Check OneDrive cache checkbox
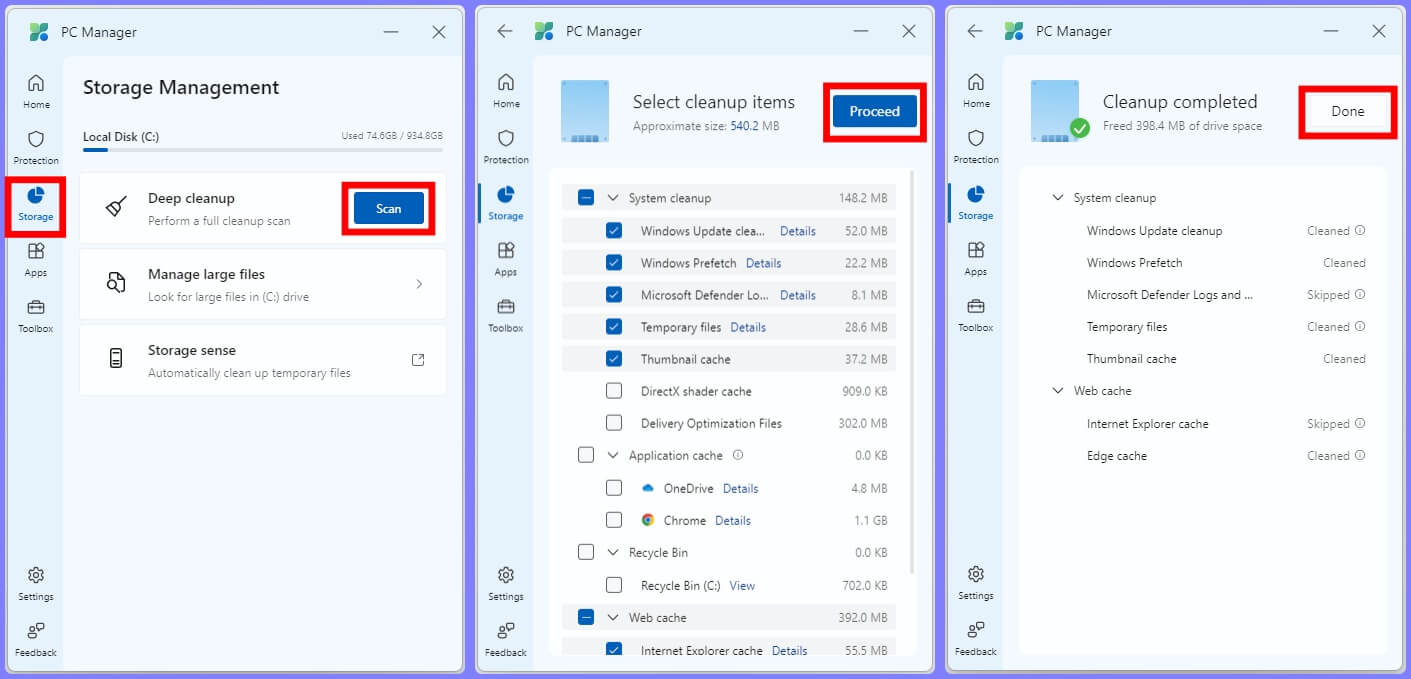This screenshot has width=1411, height=679. pyautogui.click(x=614, y=488)
